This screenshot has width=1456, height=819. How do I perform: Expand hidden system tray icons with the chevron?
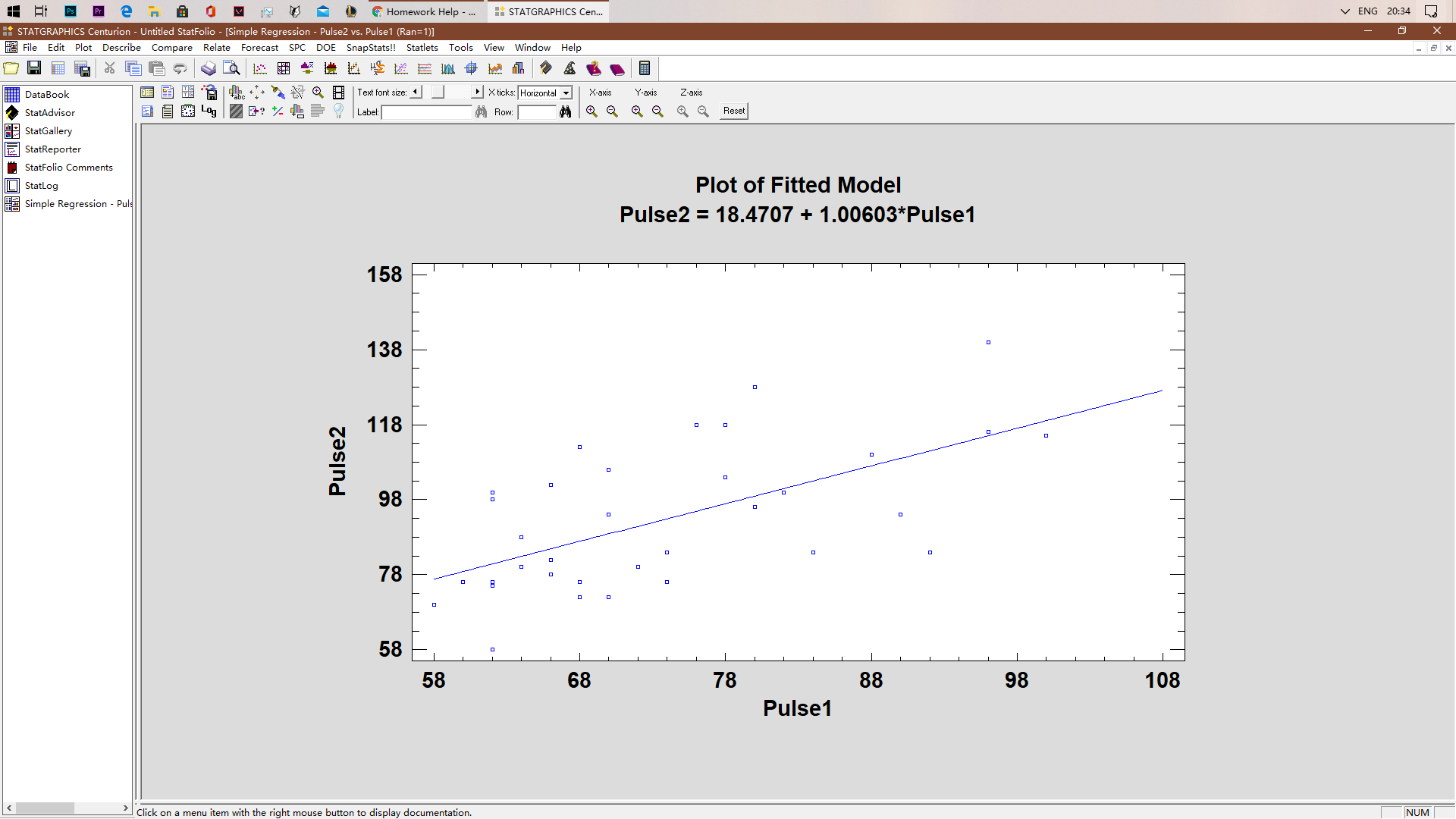1344,11
